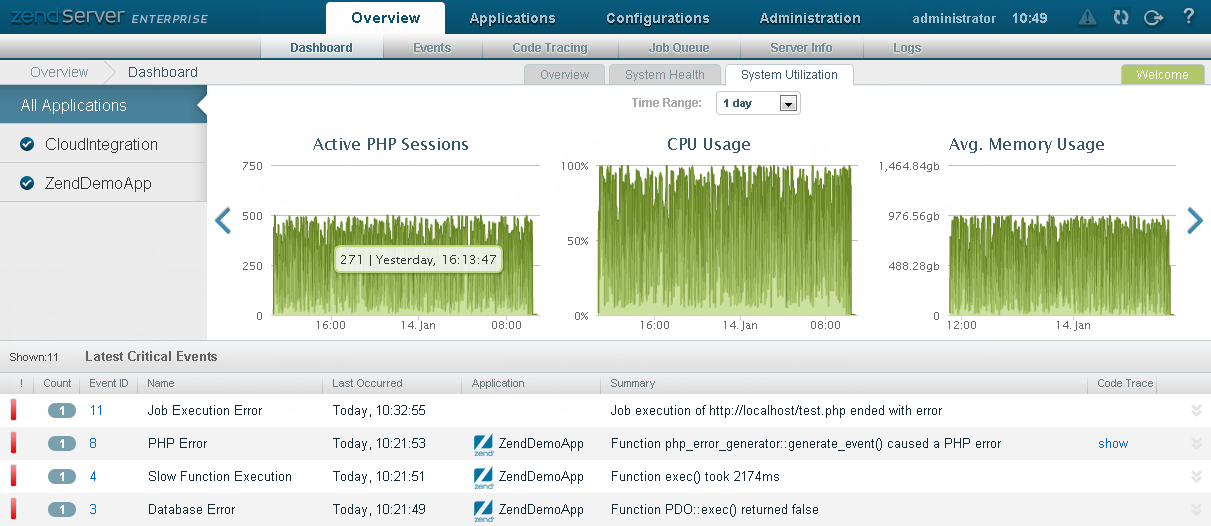Go to previous charts with left arrow

pos(223,221)
